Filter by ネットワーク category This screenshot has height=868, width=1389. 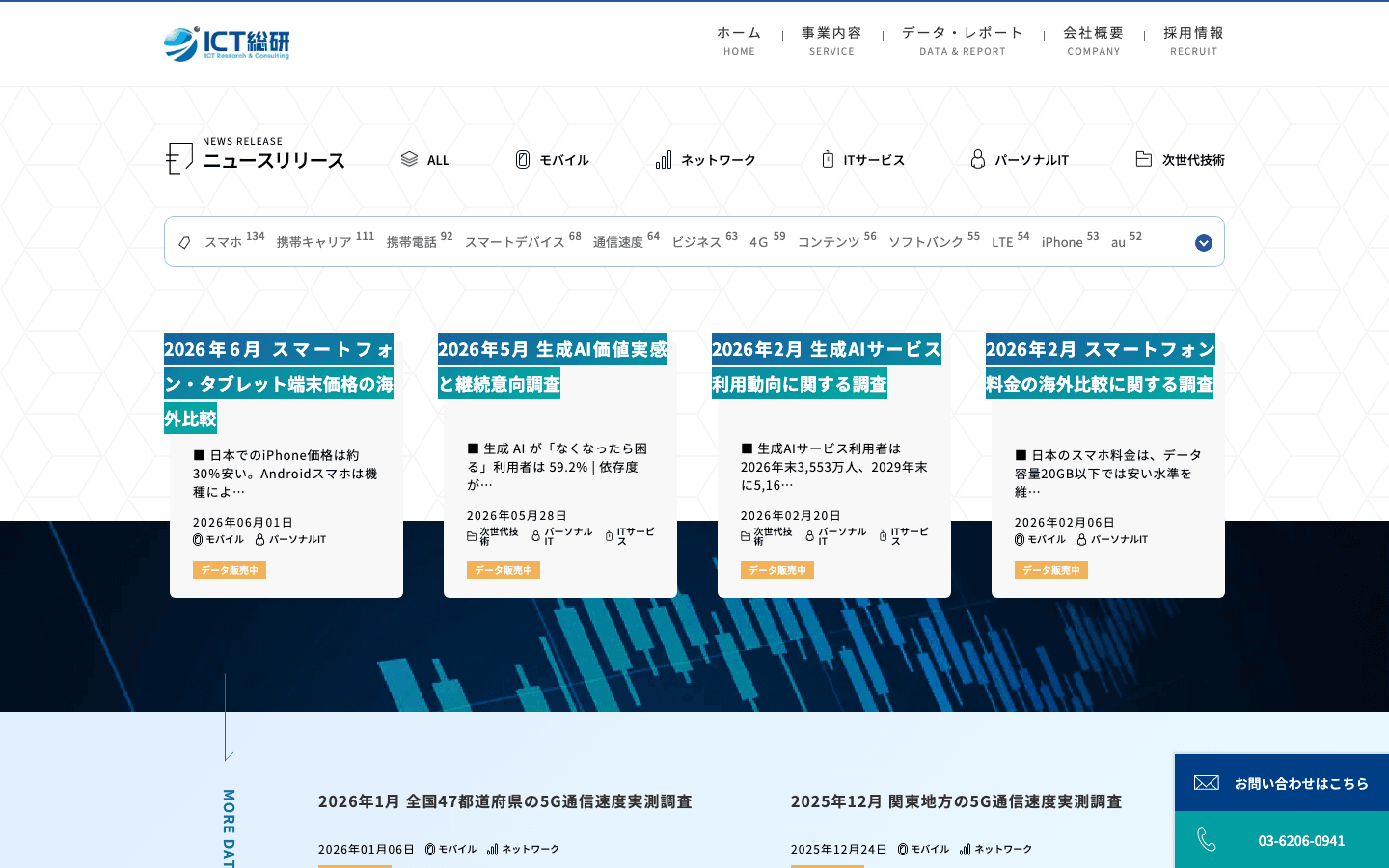tap(706, 159)
